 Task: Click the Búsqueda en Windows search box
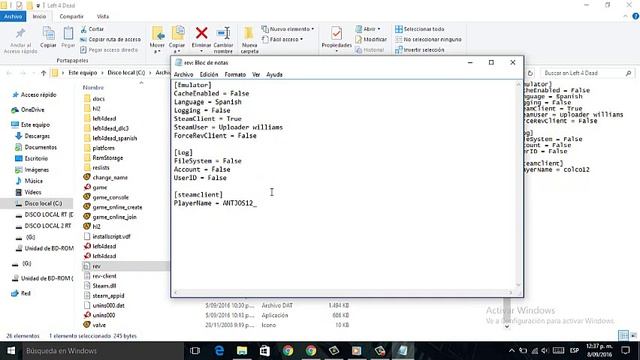(x=102, y=351)
